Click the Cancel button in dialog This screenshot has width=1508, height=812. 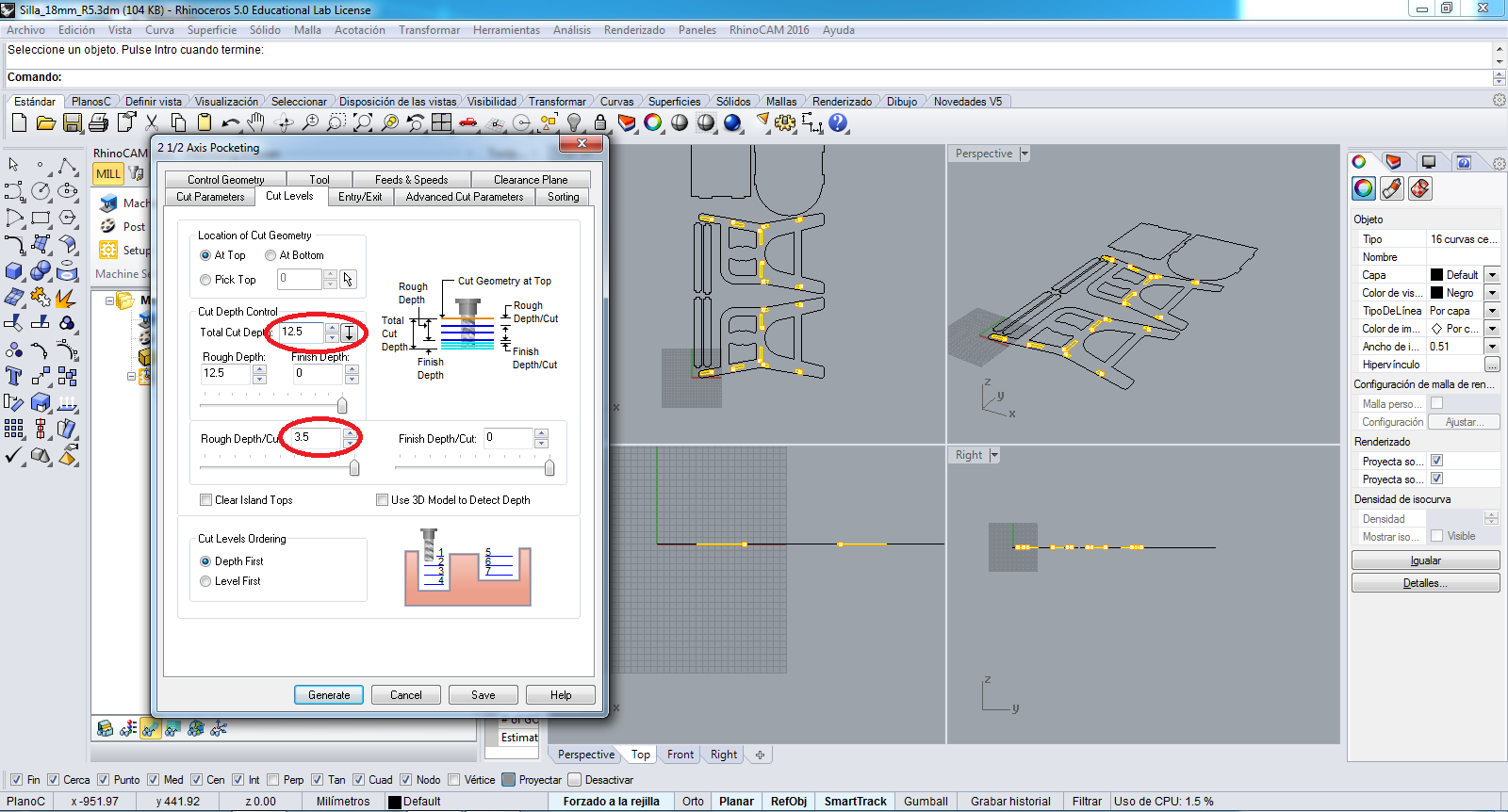click(406, 695)
